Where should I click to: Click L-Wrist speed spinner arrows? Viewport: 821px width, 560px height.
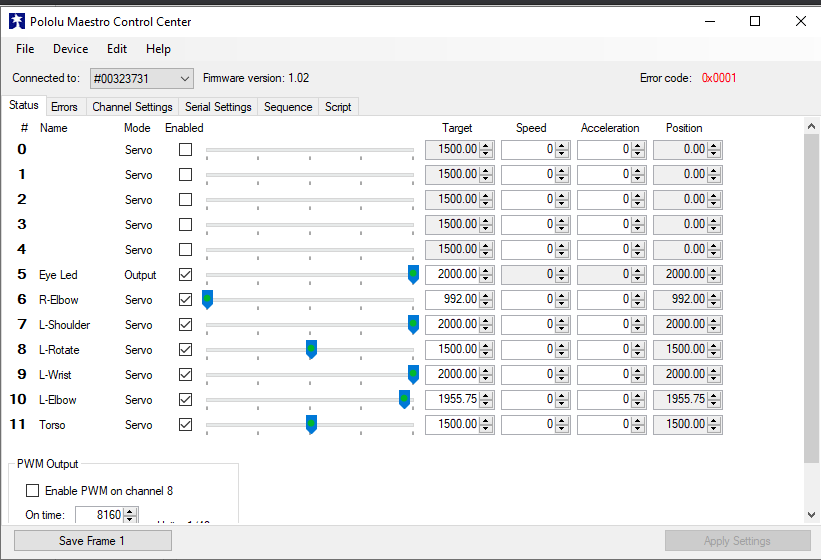[x=562, y=375]
